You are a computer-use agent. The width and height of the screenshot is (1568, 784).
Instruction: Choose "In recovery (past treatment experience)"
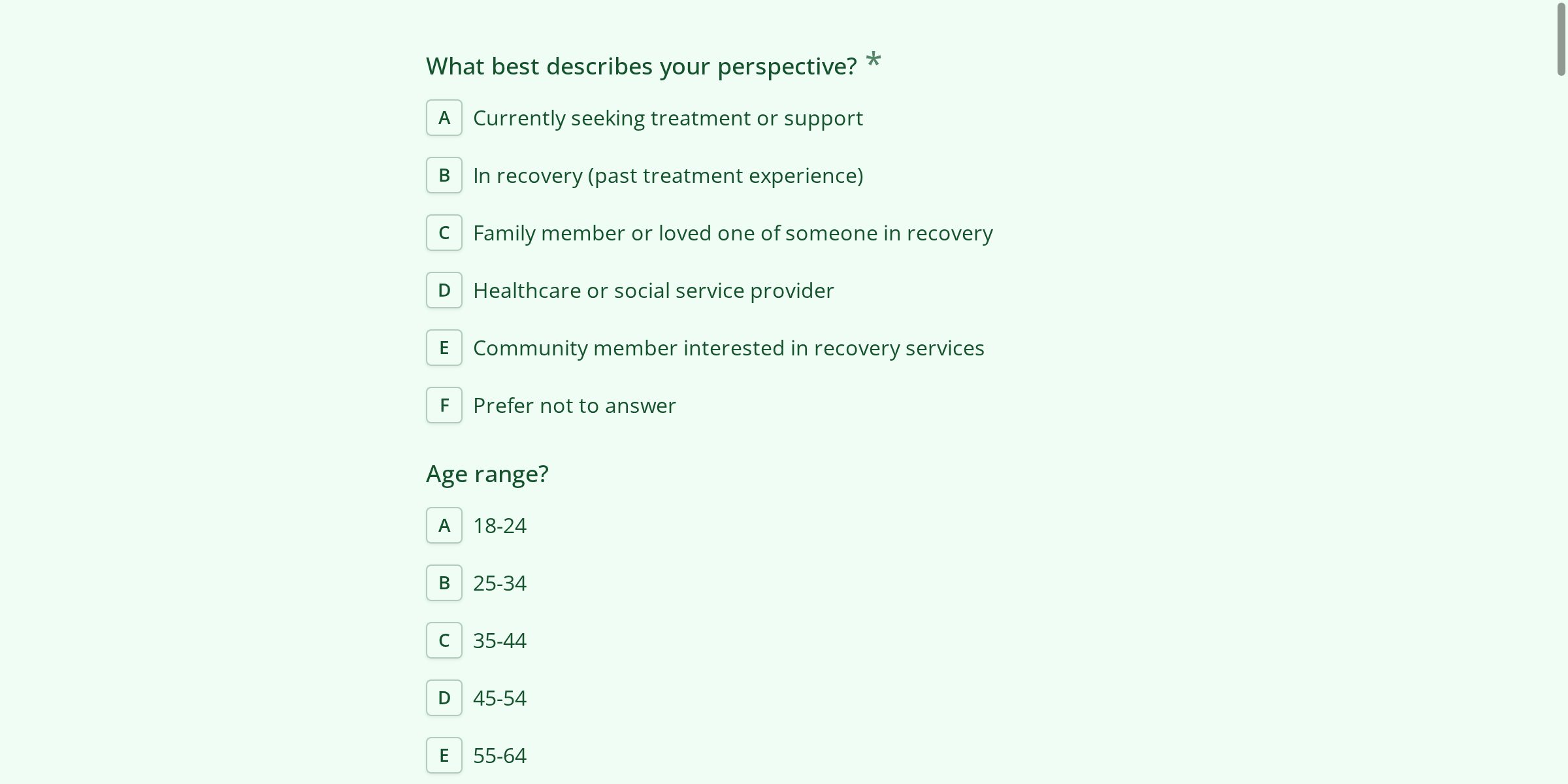pyautogui.click(x=667, y=175)
